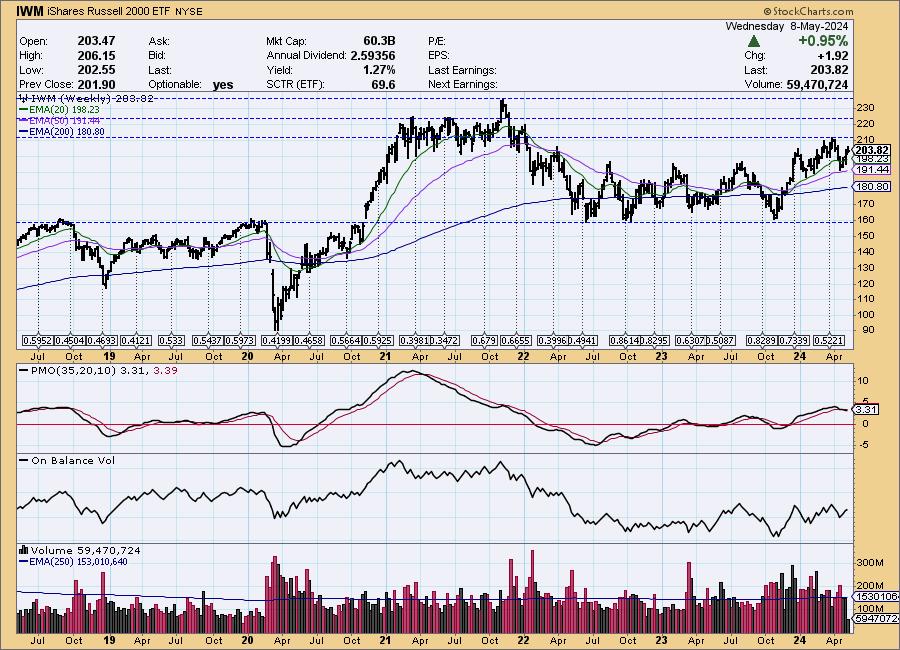Open the StockCharts.com copyright credit

coord(808,11)
